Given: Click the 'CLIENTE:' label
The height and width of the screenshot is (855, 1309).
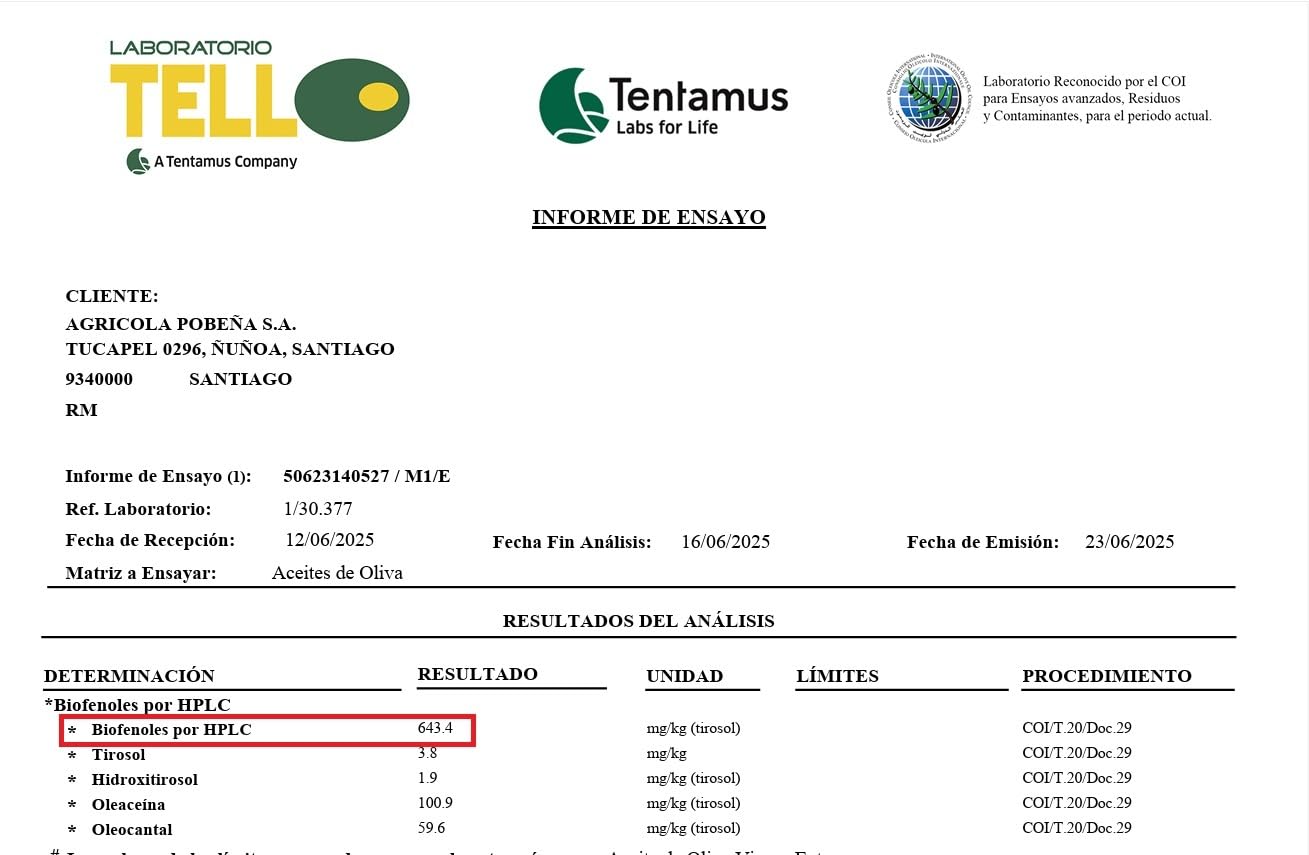Looking at the screenshot, I should (112, 296).
